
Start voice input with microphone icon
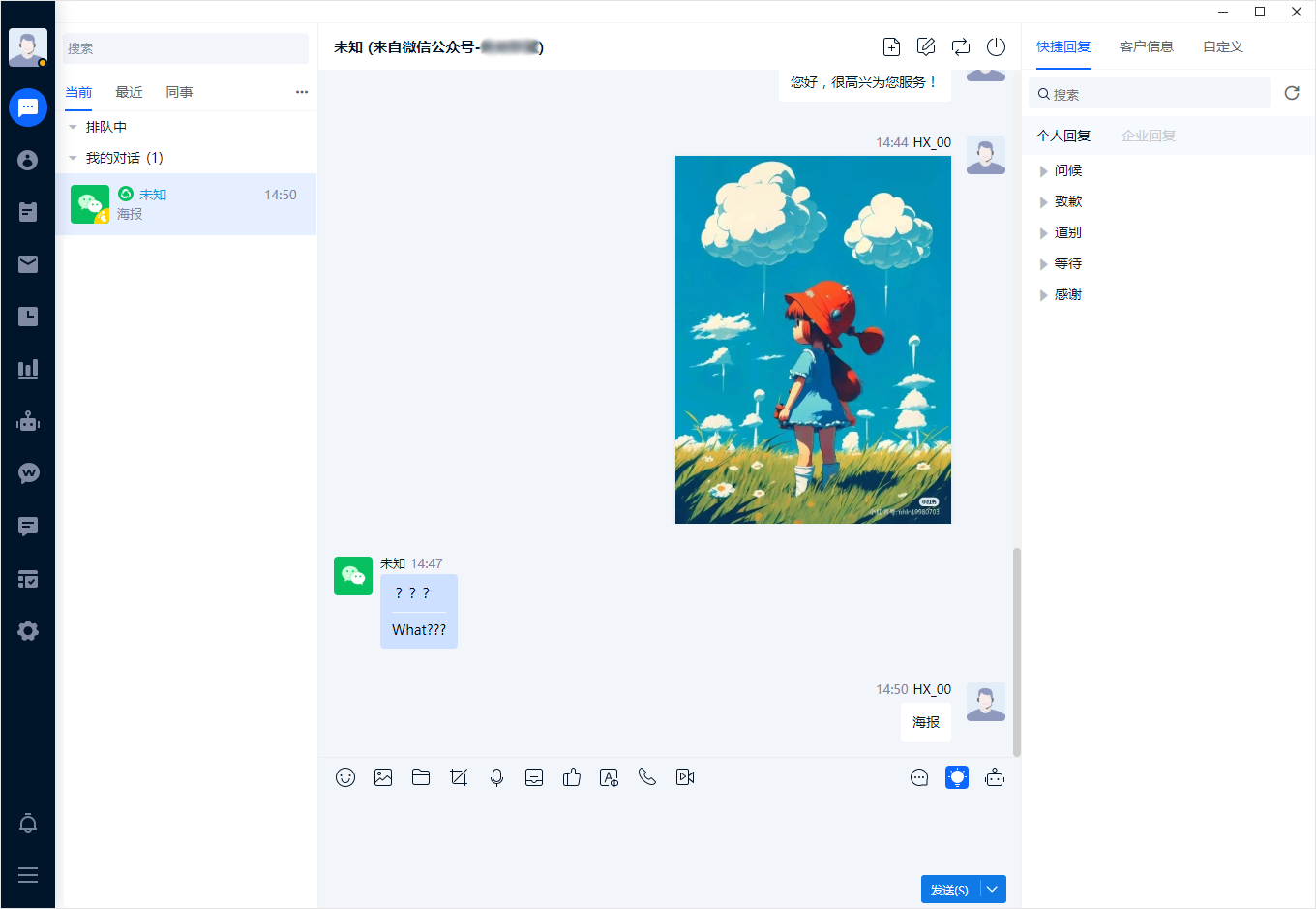(496, 777)
